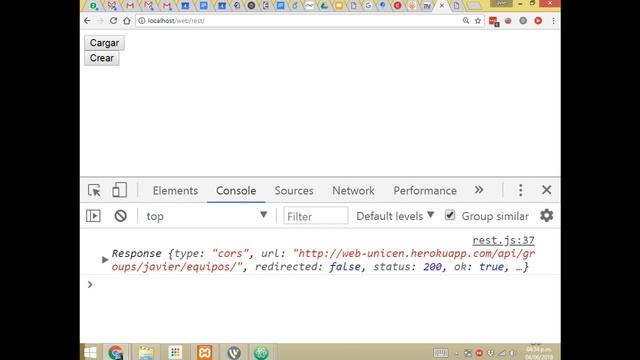This screenshot has height=360, width=640.
Task: Open Chrome from the taskbar
Action: coord(116,353)
